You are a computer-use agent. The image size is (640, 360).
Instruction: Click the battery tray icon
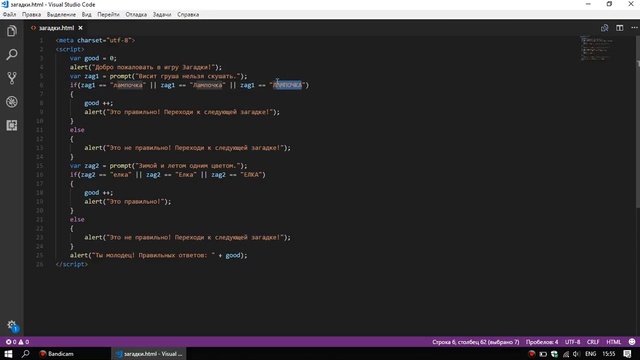pyautogui.click(x=543, y=353)
